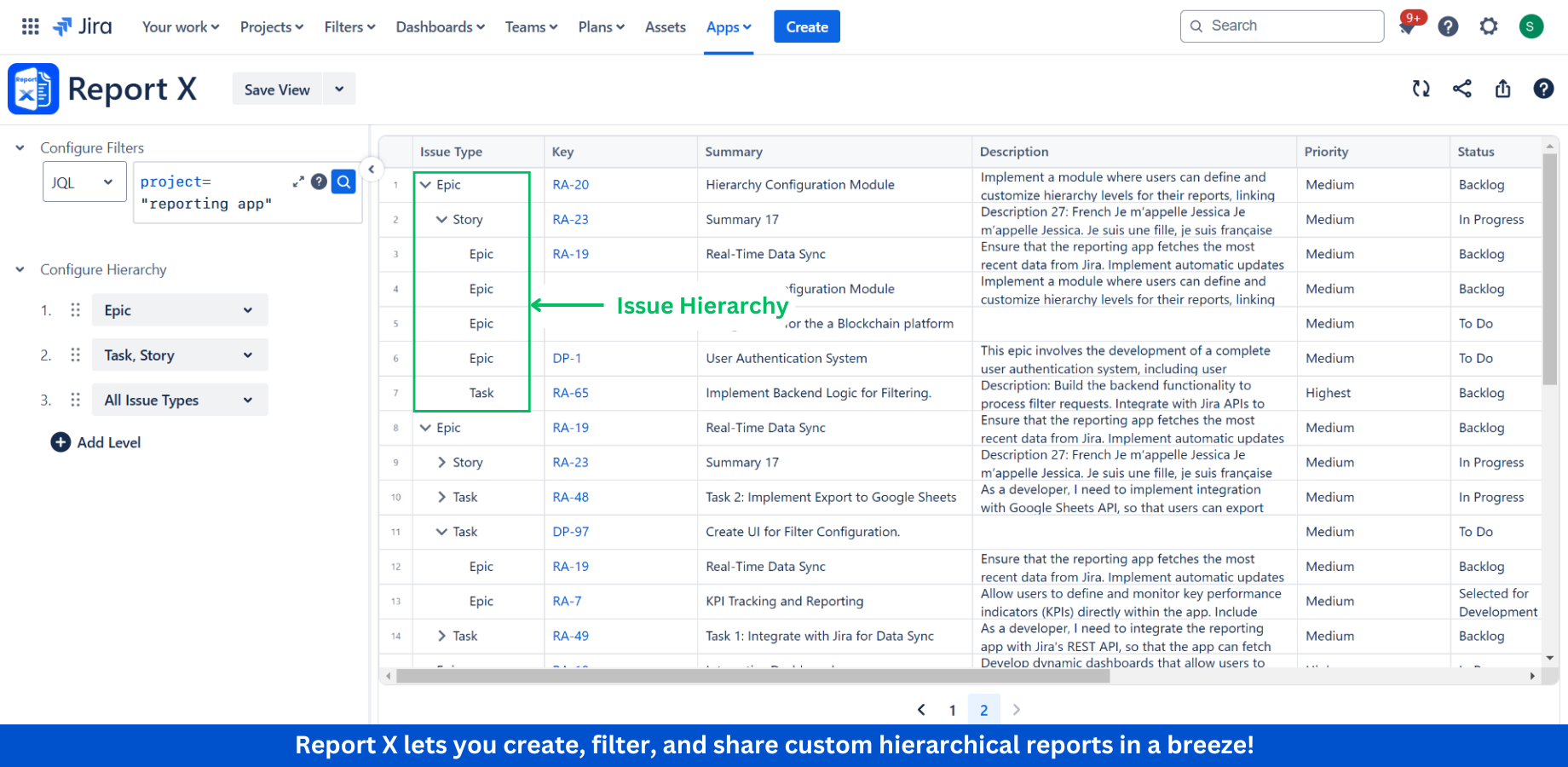The height and width of the screenshot is (767, 1568).
Task: Open the settings gear icon
Action: pos(1489,26)
